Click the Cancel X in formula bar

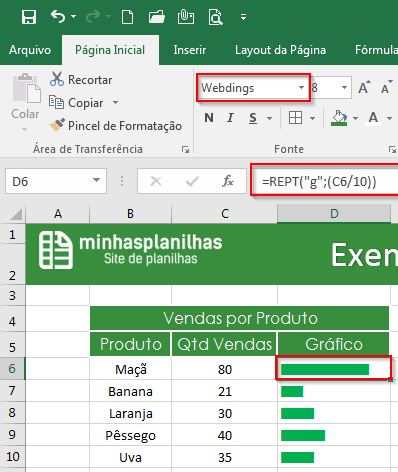(156, 181)
